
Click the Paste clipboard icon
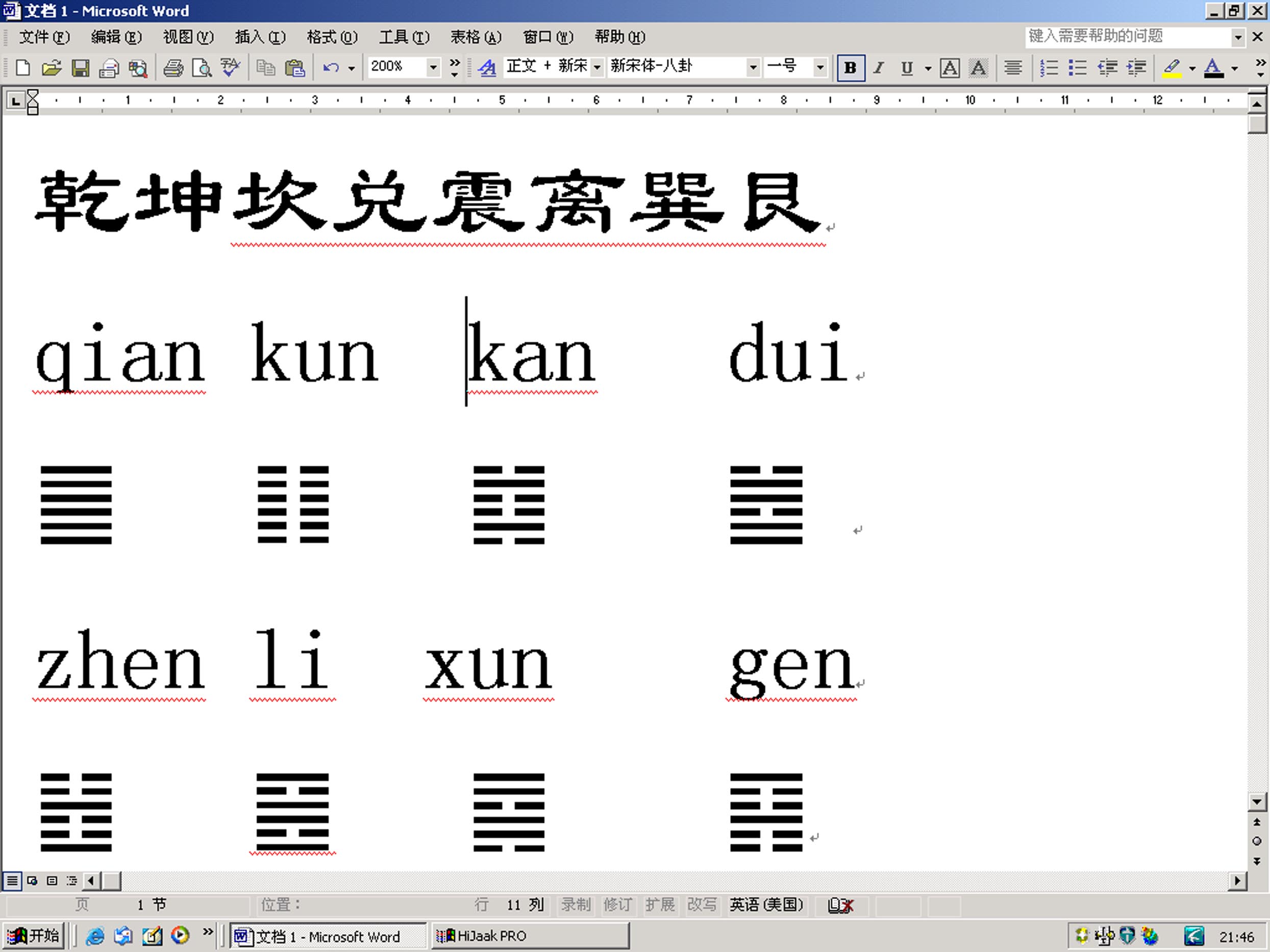tap(294, 68)
